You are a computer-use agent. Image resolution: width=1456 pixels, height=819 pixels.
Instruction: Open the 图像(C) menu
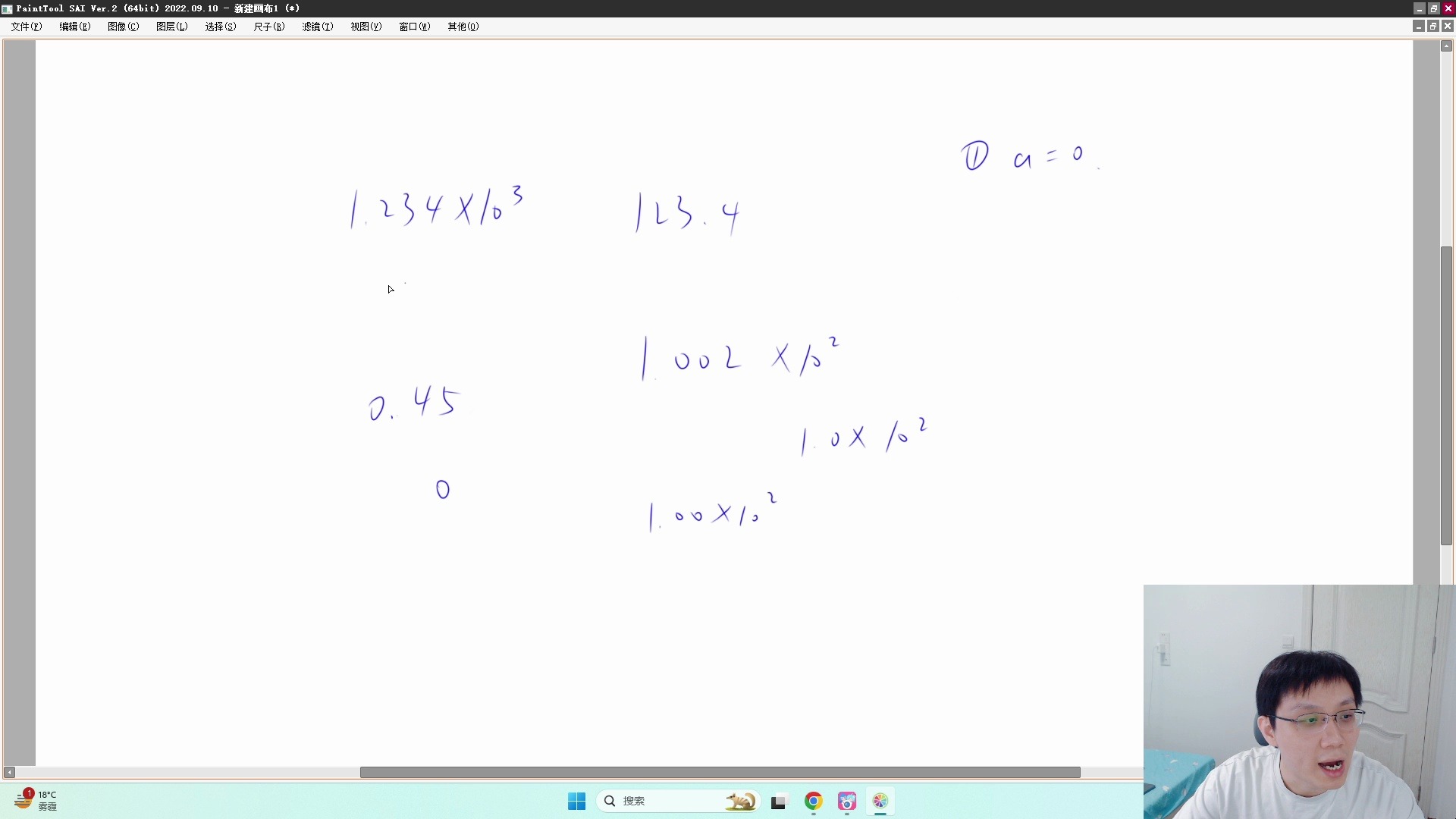point(124,27)
